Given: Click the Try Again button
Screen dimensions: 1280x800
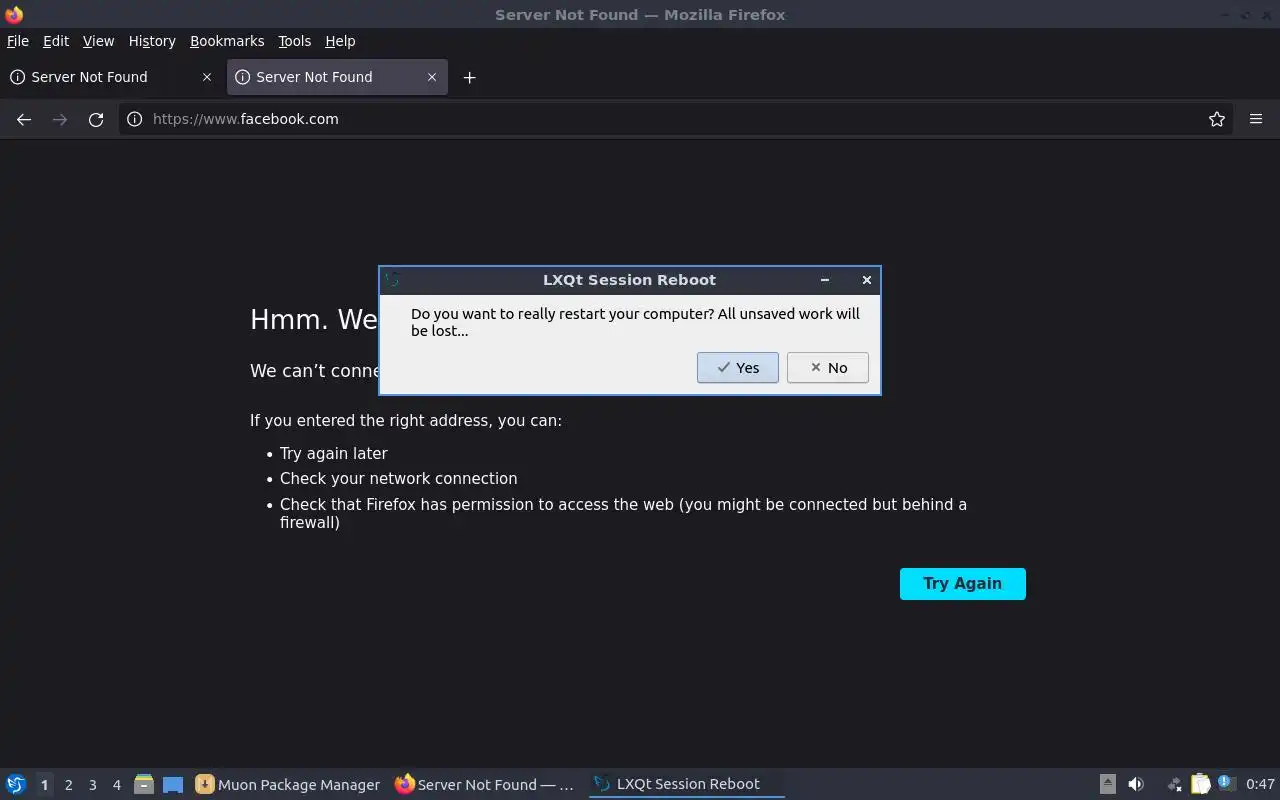Looking at the screenshot, I should point(962,584).
